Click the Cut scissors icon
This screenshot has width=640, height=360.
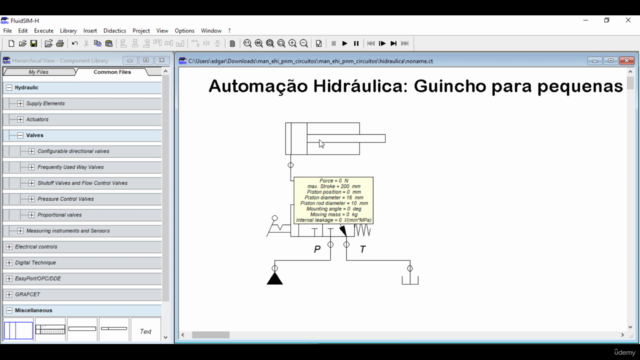(x=86, y=43)
